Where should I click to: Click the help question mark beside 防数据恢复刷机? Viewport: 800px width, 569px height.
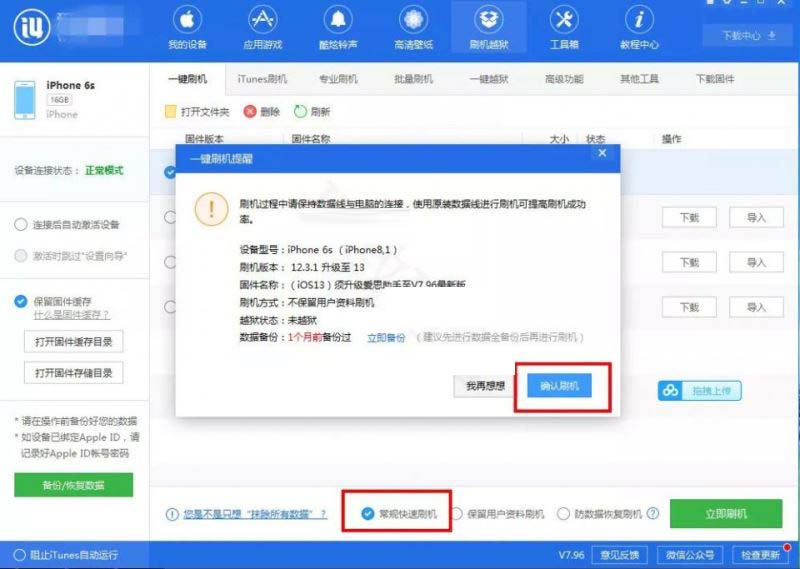tap(653, 513)
